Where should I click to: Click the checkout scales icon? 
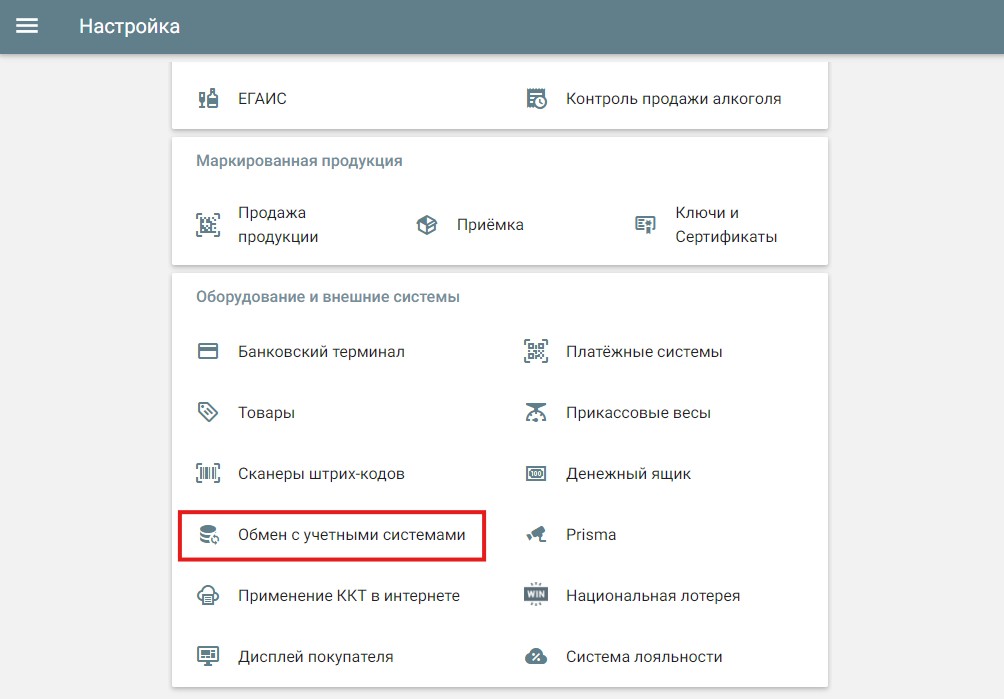click(536, 412)
